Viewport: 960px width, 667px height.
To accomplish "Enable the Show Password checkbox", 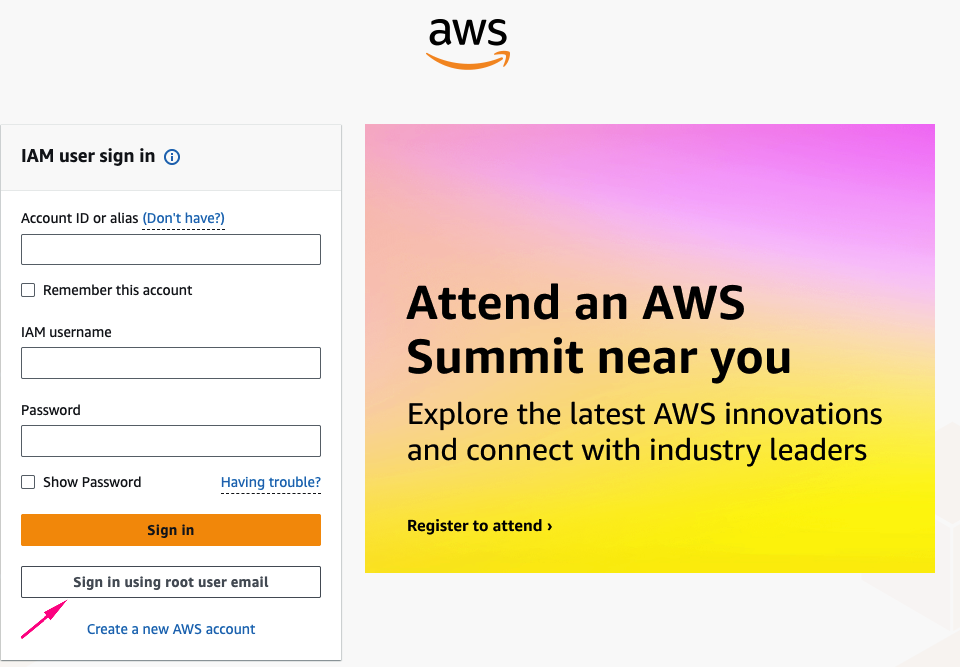I will tap(28, 482).
